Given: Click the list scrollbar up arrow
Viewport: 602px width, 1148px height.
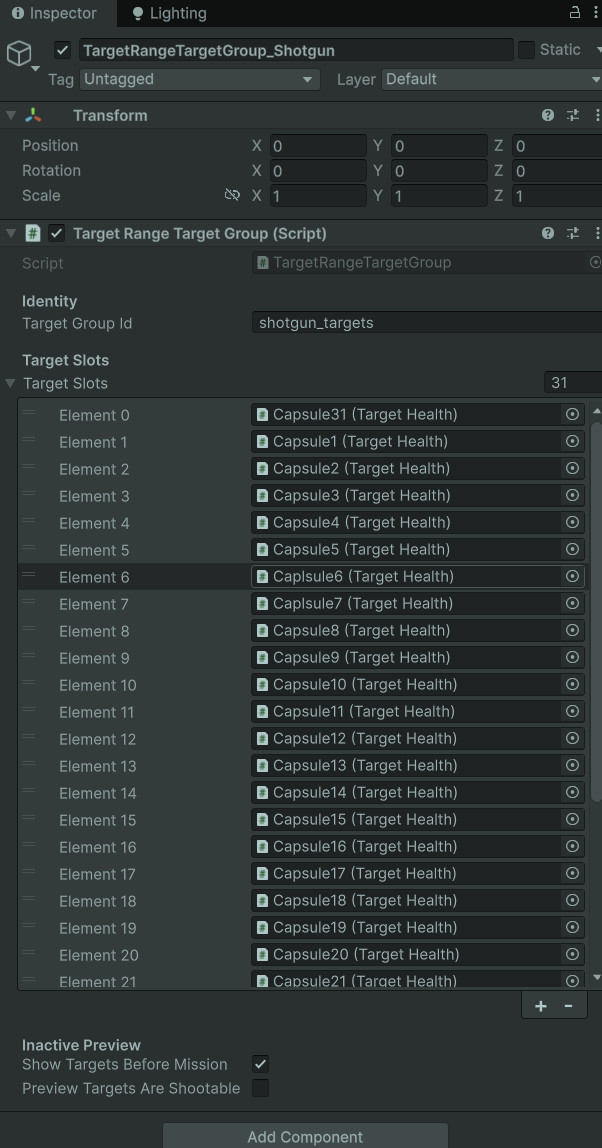Looking at the screenshot, I should [x=596, y=411].
